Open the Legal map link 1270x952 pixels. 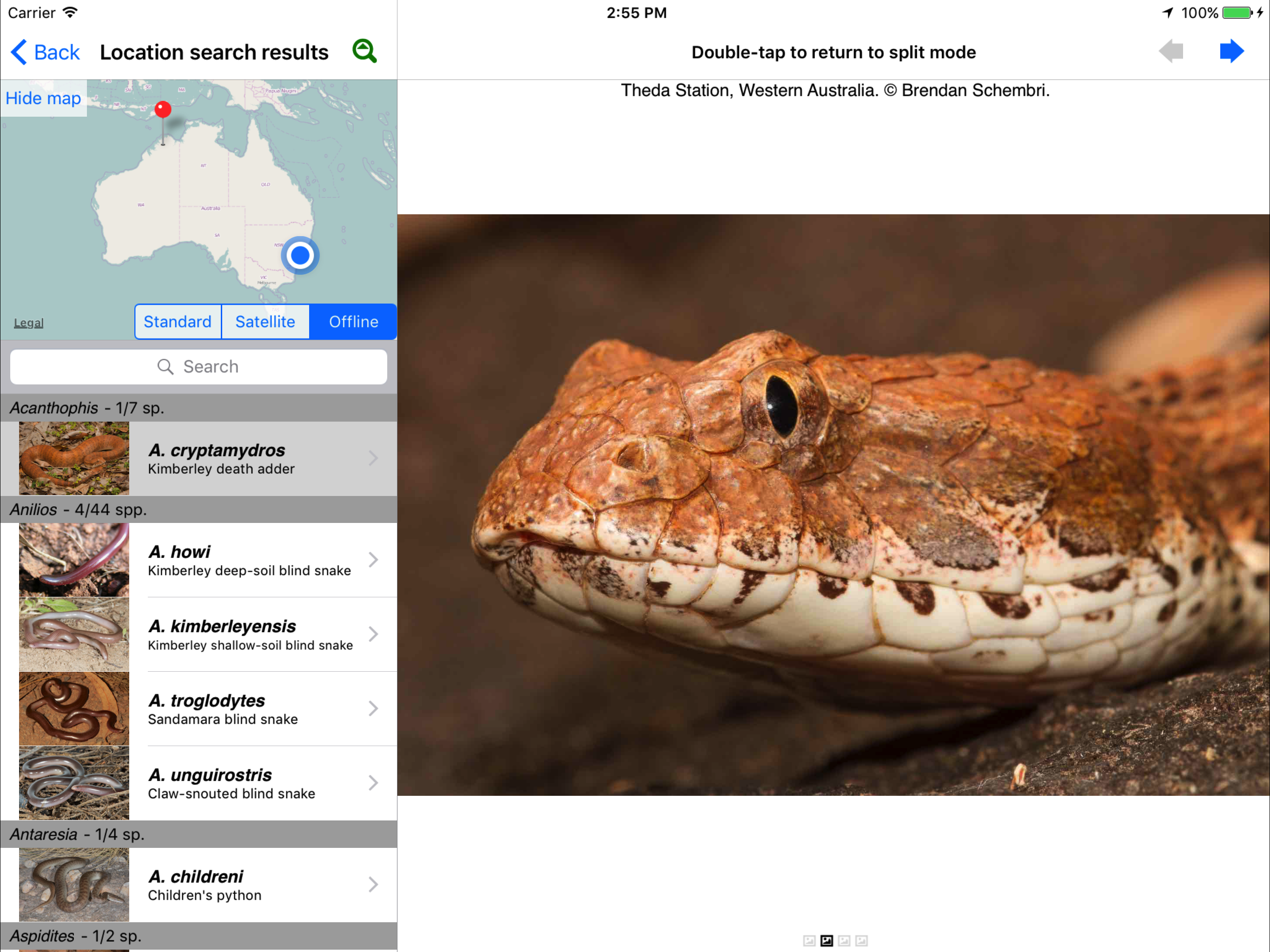click(29, 323)
